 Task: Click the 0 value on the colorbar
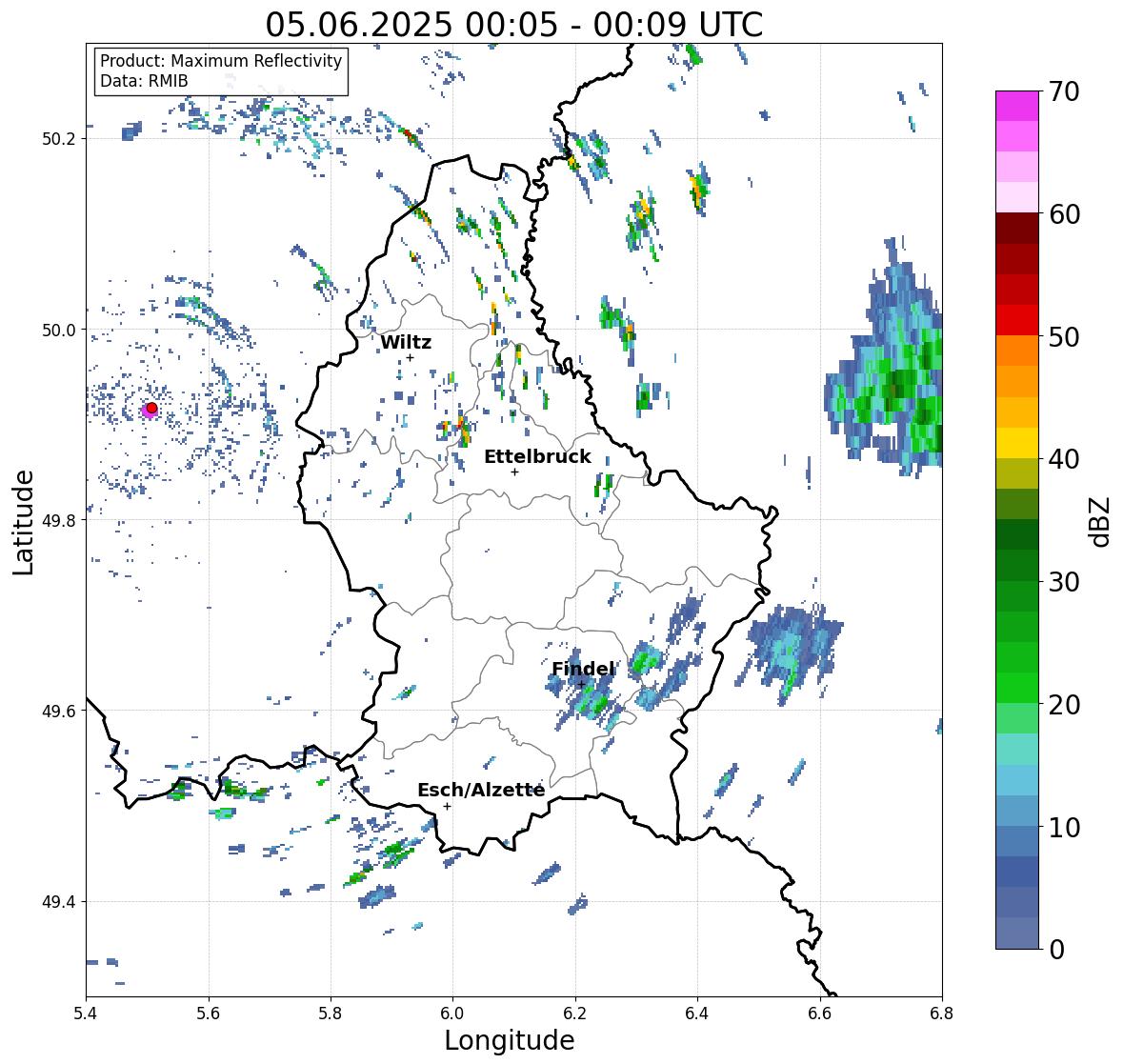point(1055,949)
